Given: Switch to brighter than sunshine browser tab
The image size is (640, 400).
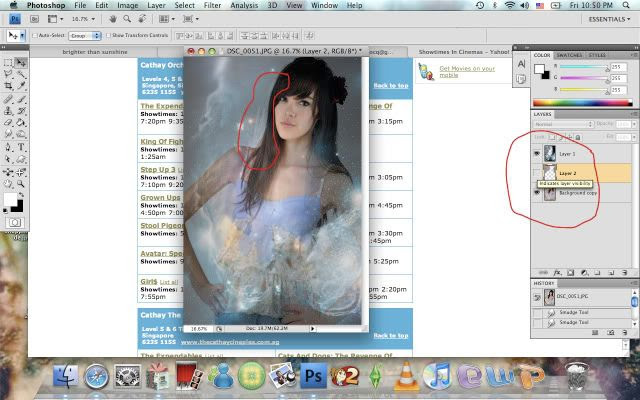Looking at the screenshot, I should (x=95, y=52).
